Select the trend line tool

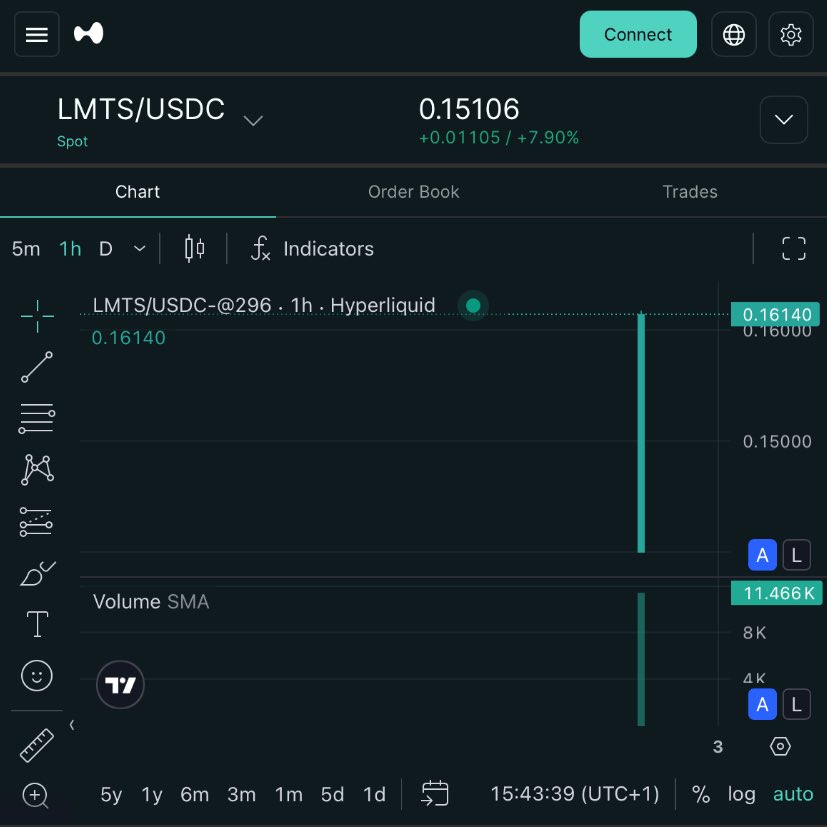(x=37, y=367)
